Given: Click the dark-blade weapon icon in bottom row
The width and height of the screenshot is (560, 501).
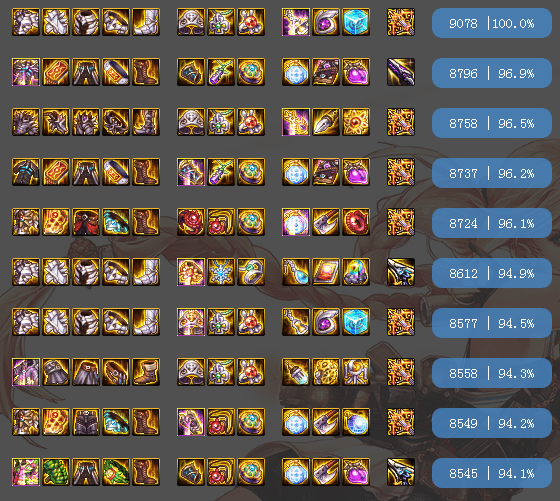Looking at the screenshot, I should [401, 472].
